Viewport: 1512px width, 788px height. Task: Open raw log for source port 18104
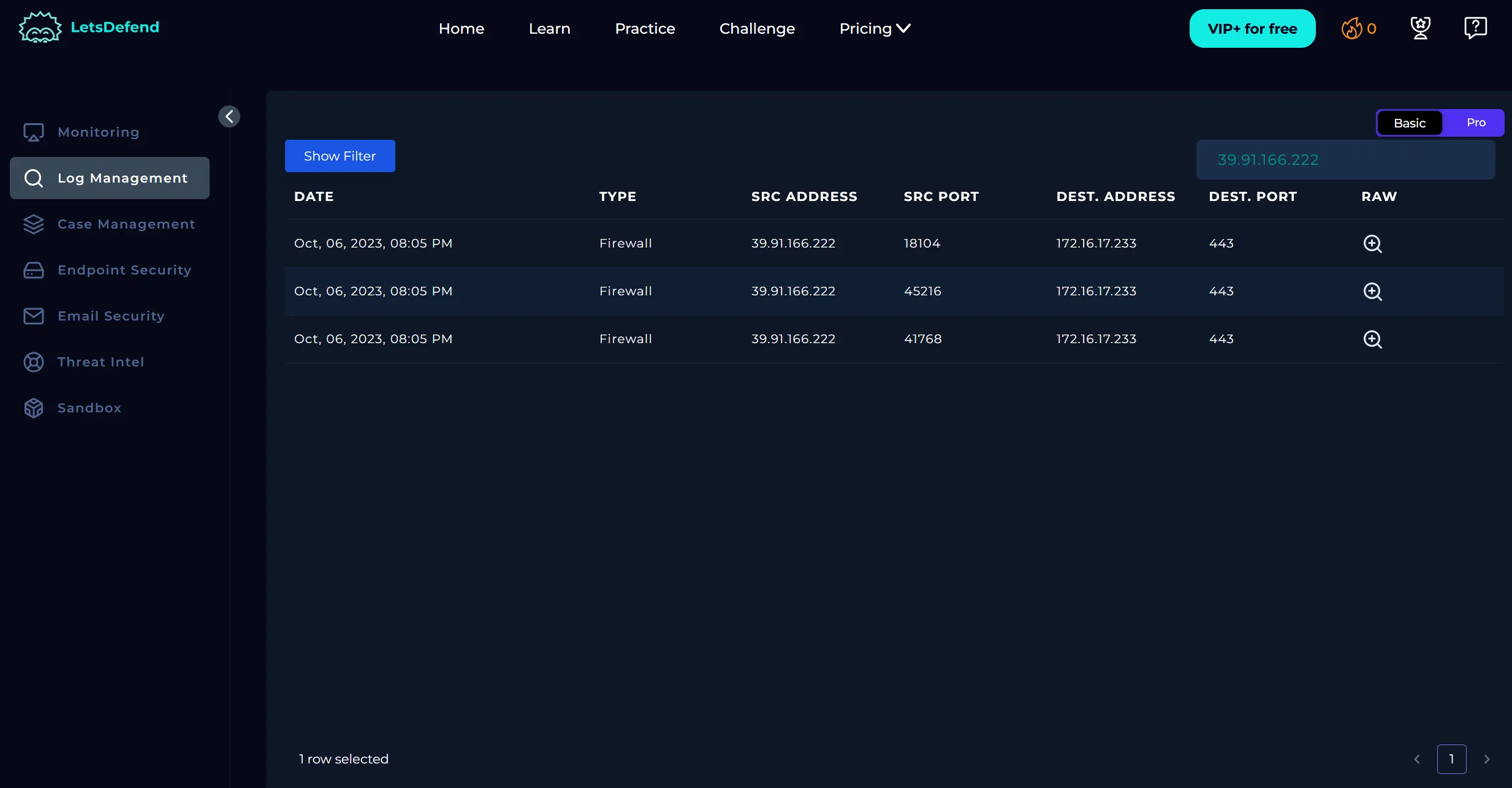[x=1372, y=243]
